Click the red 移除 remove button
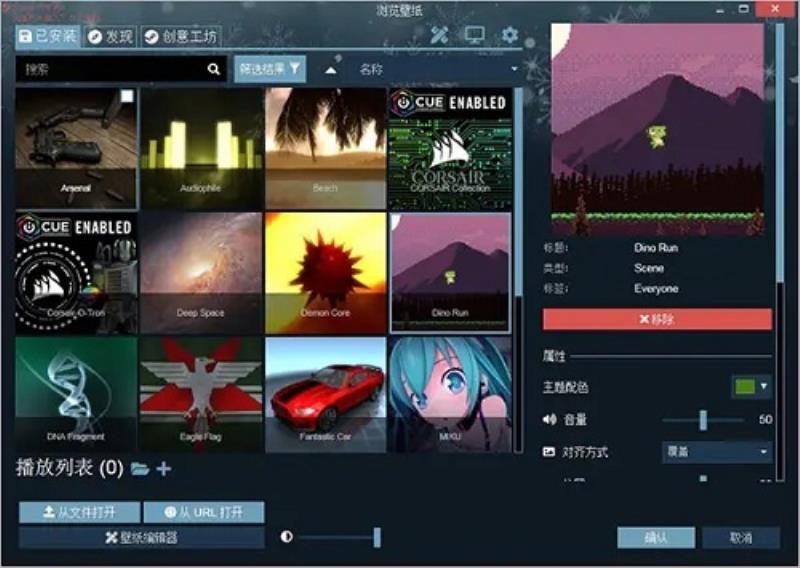 click(x=657, y=319)
